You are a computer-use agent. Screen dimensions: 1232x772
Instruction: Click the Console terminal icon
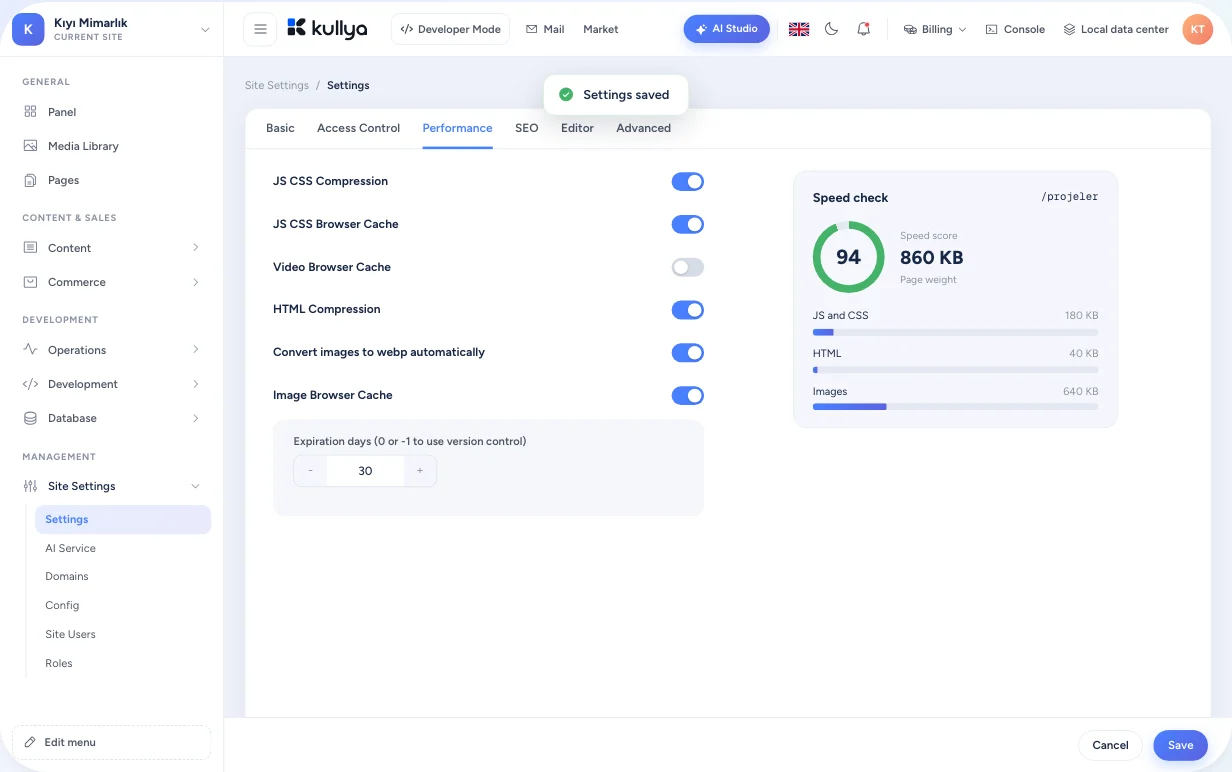[x=991, y=29]
